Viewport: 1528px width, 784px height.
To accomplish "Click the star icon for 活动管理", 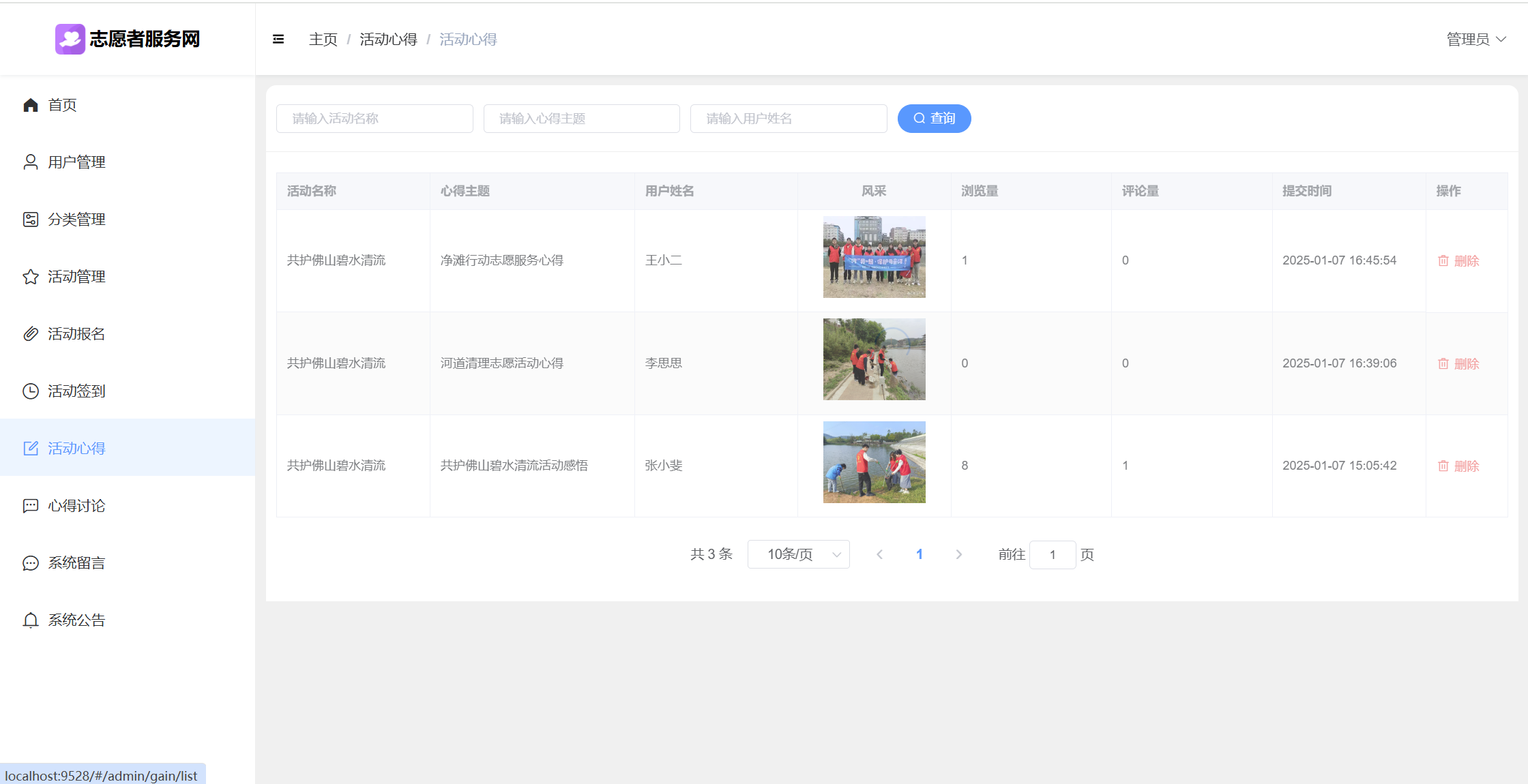I will click(x=31, y=277).
